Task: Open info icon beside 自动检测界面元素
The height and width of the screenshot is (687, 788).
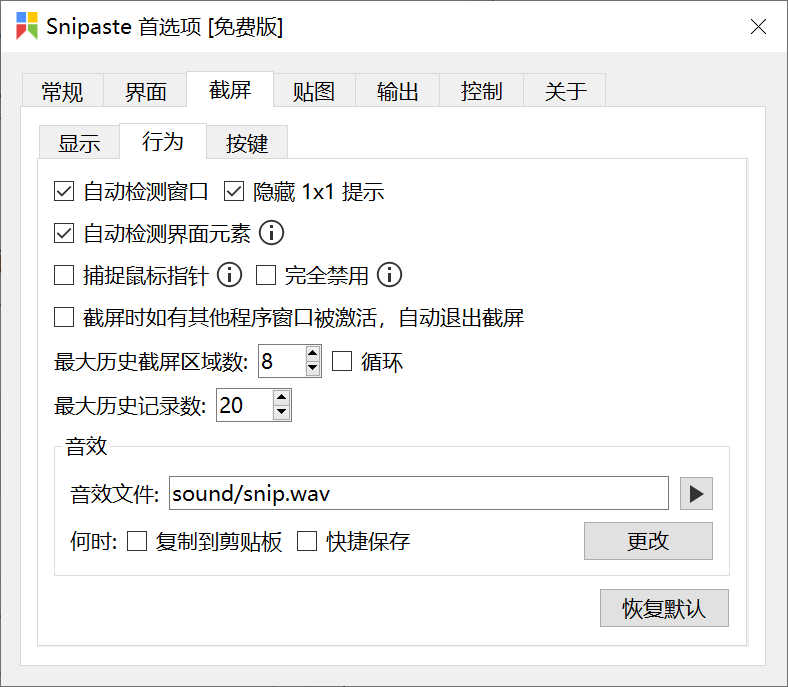Action: pos(271,233)
